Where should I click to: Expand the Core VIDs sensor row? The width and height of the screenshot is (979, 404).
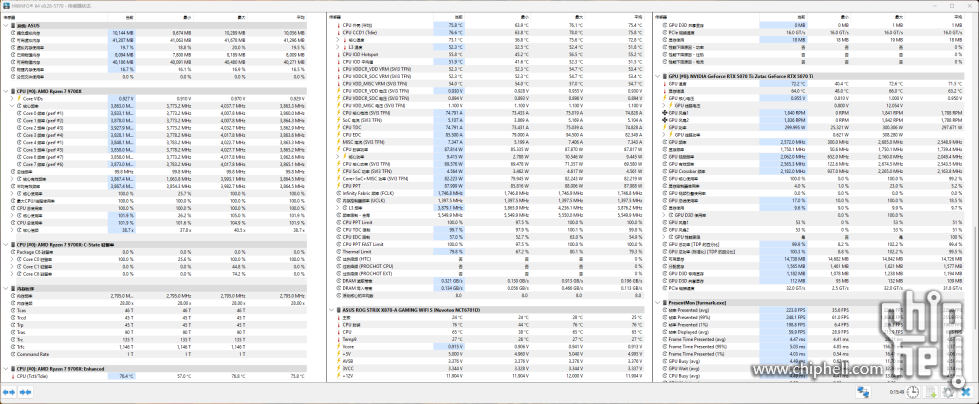pos(12,98)
